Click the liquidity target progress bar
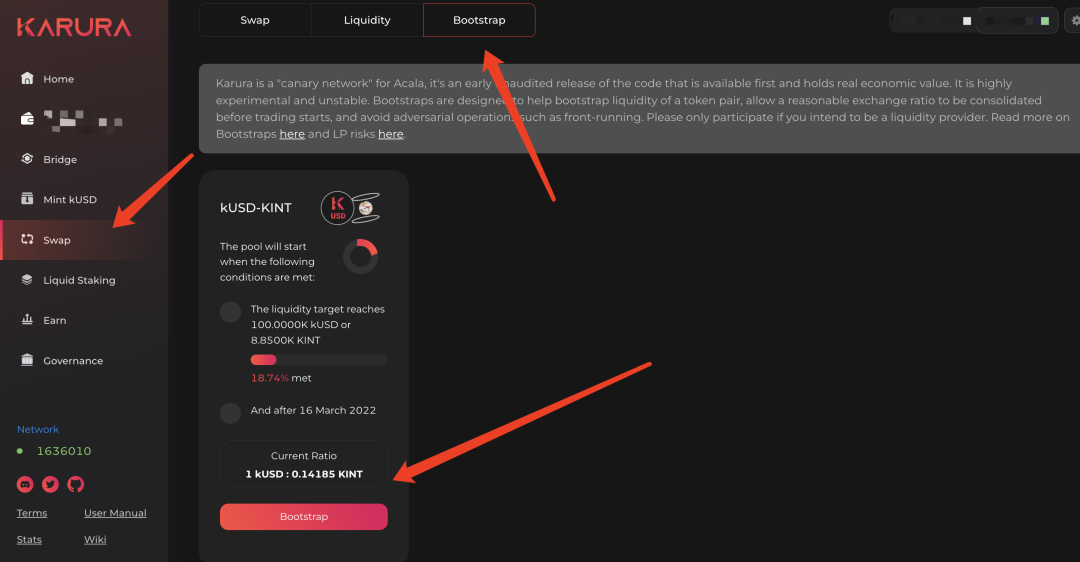 [319, 360]
